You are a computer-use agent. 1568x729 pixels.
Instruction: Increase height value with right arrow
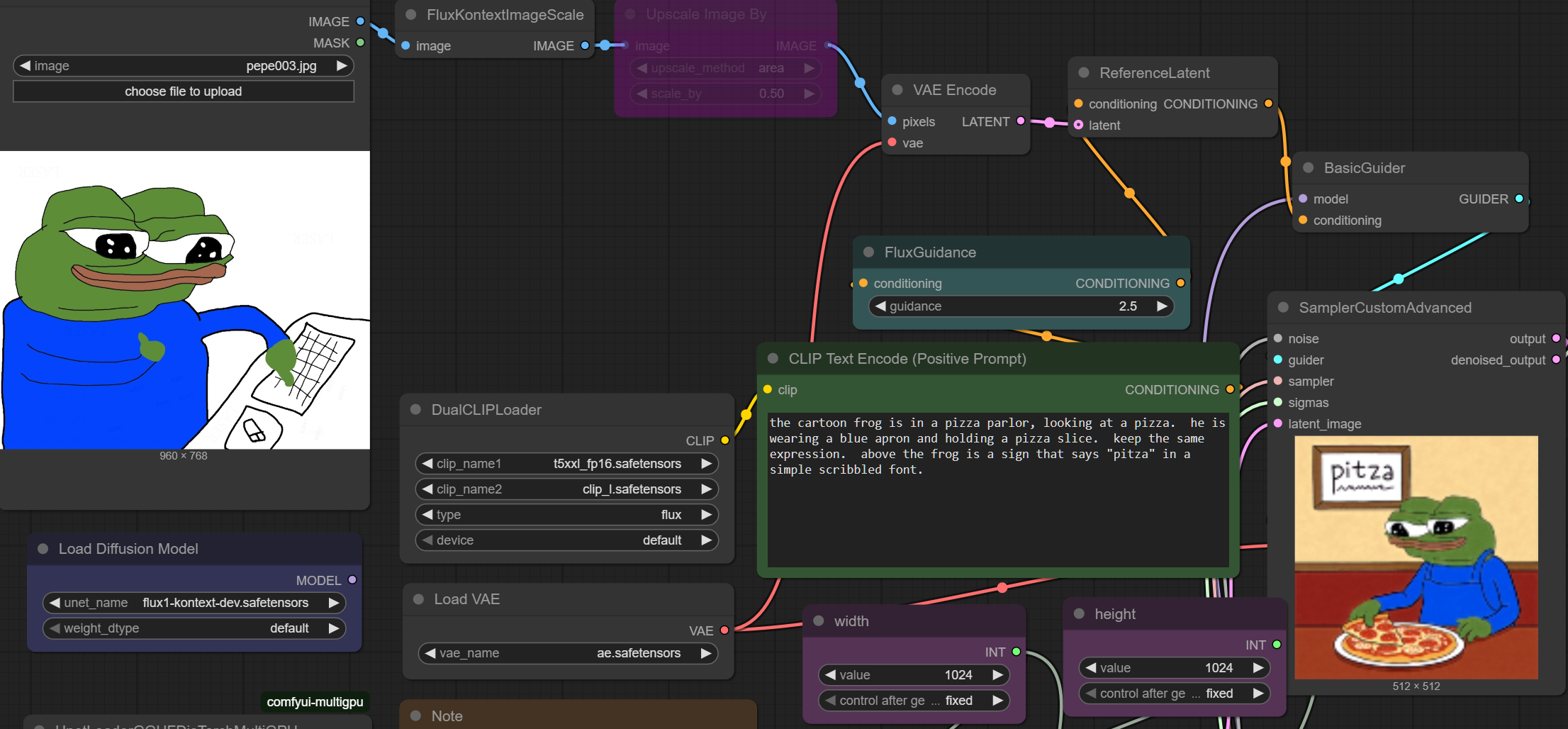pos(1258,667)
